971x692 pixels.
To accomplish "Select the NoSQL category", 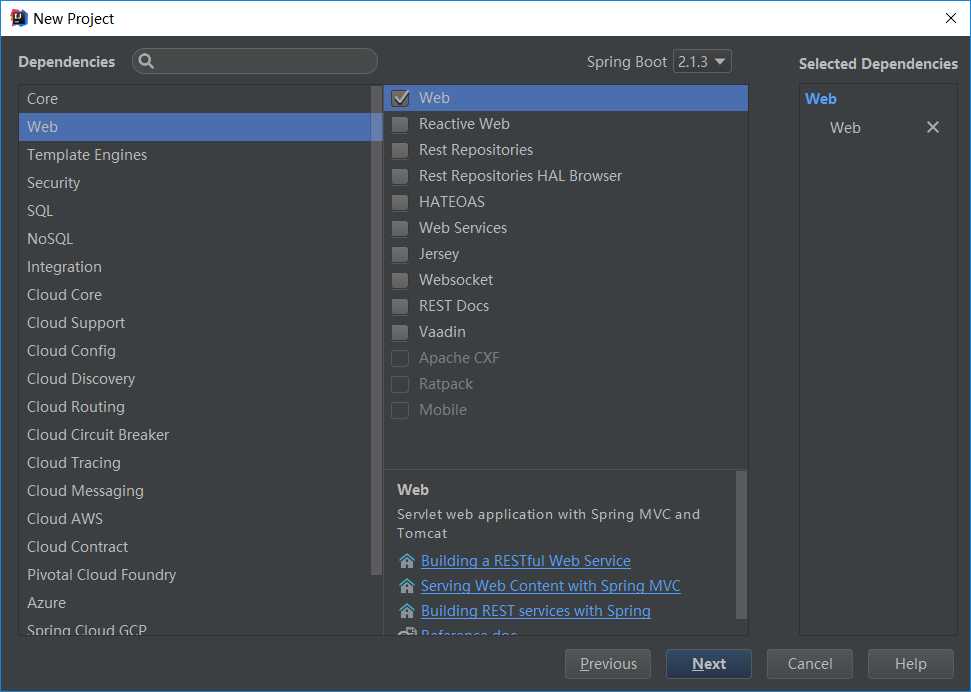I will 194,239.
